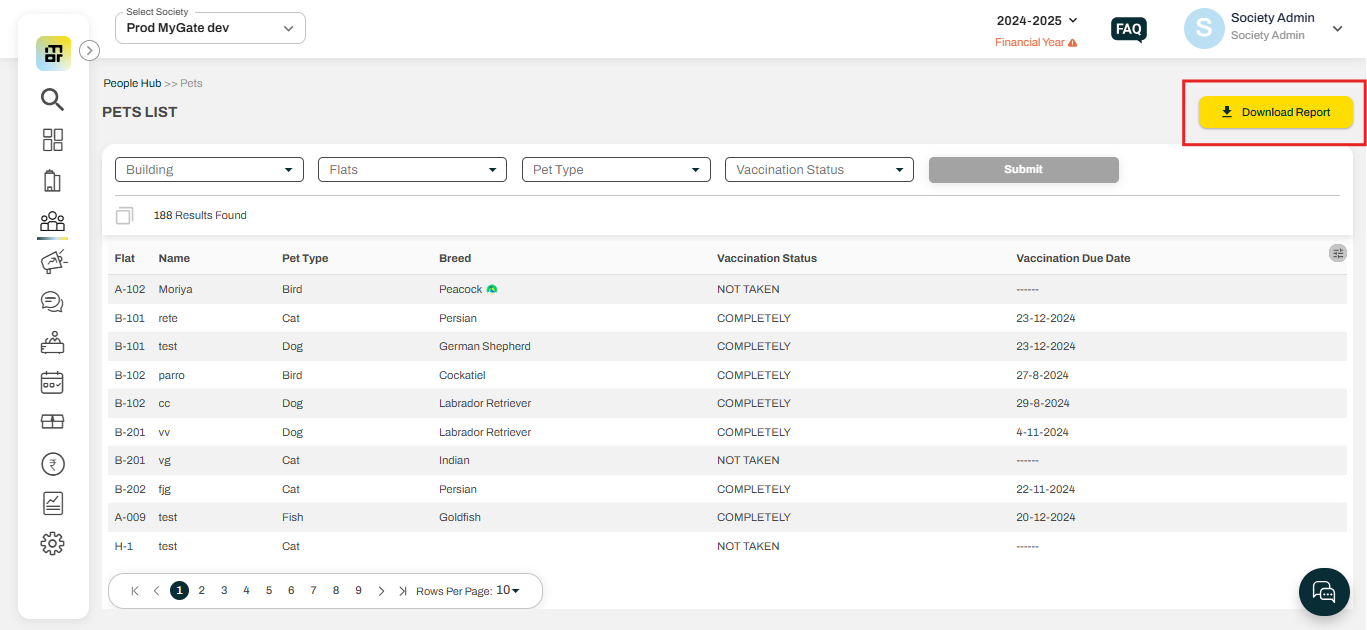Go to page 4
Viewport: 1367px width, 630px height.
[x=246, y=591]
